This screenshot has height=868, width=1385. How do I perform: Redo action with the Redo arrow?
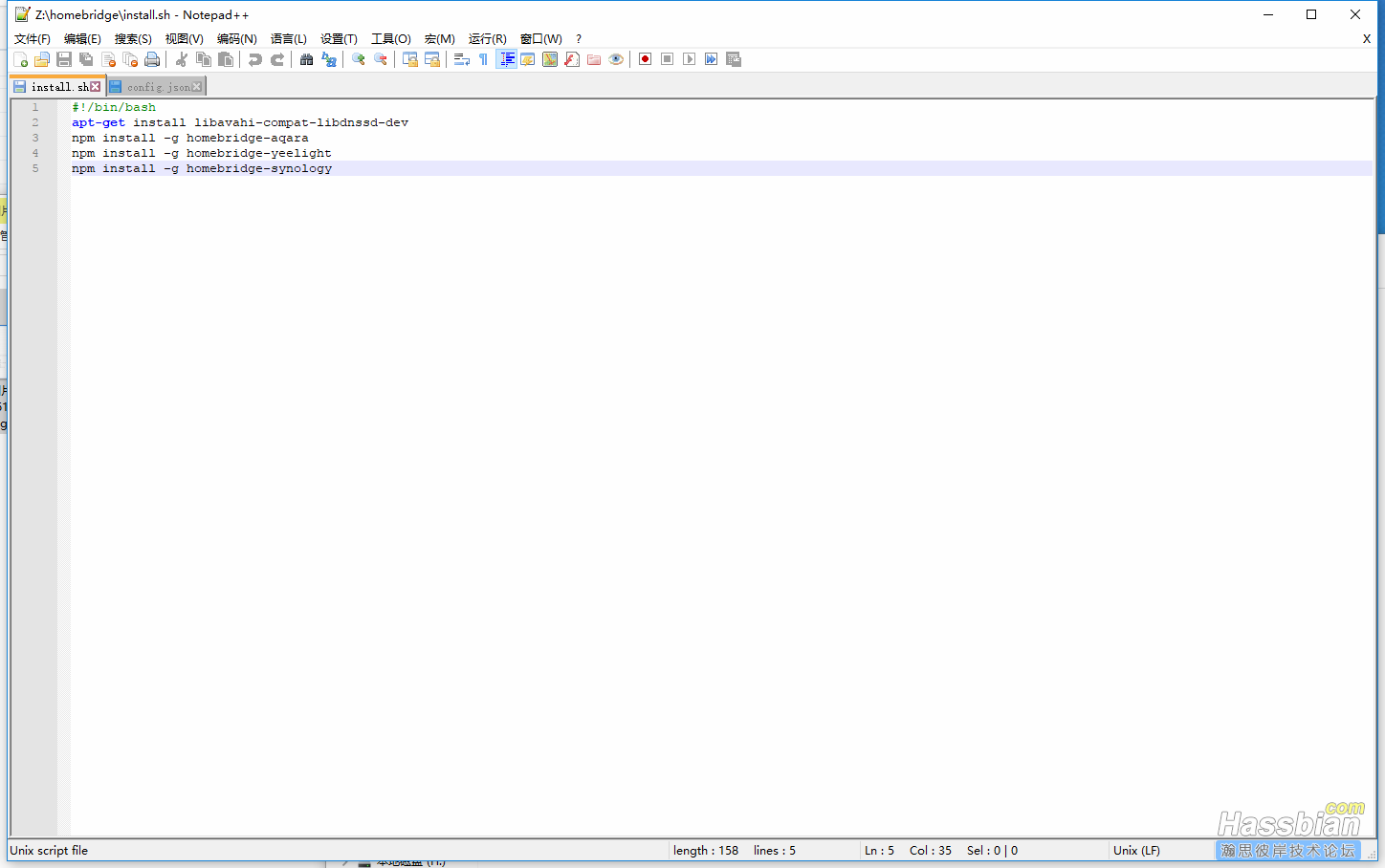point(277,59)
